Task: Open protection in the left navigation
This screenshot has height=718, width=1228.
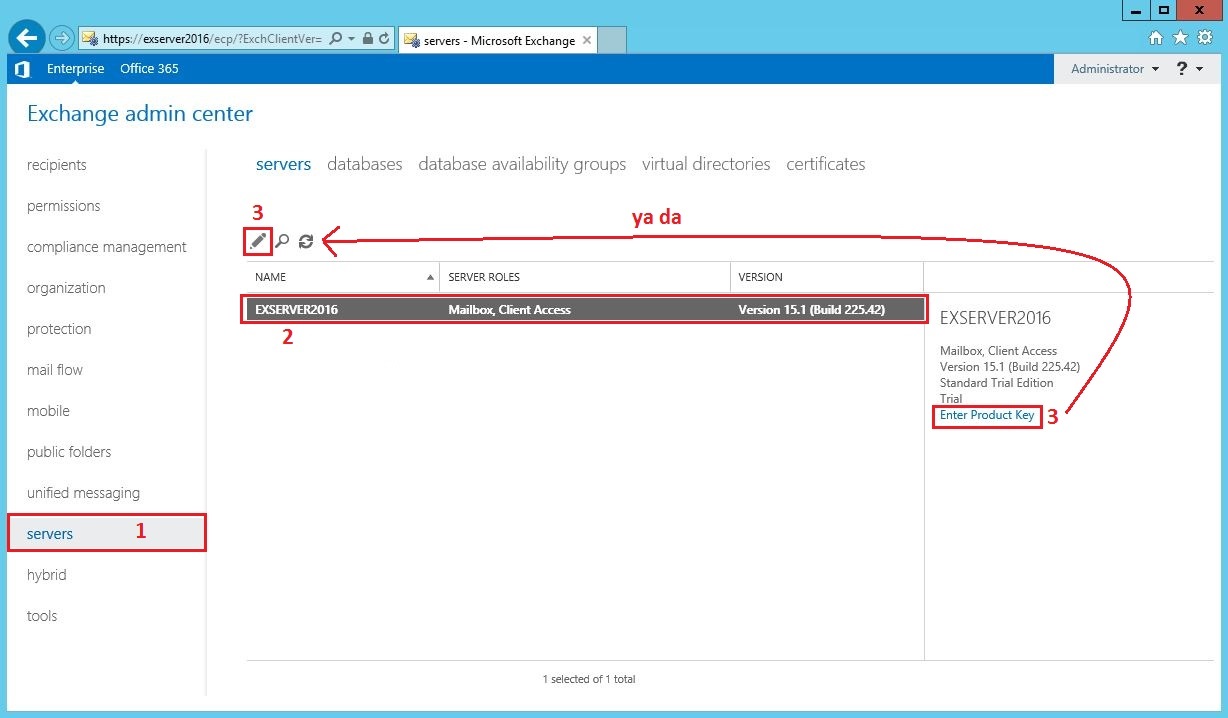Action: [59, 329]
